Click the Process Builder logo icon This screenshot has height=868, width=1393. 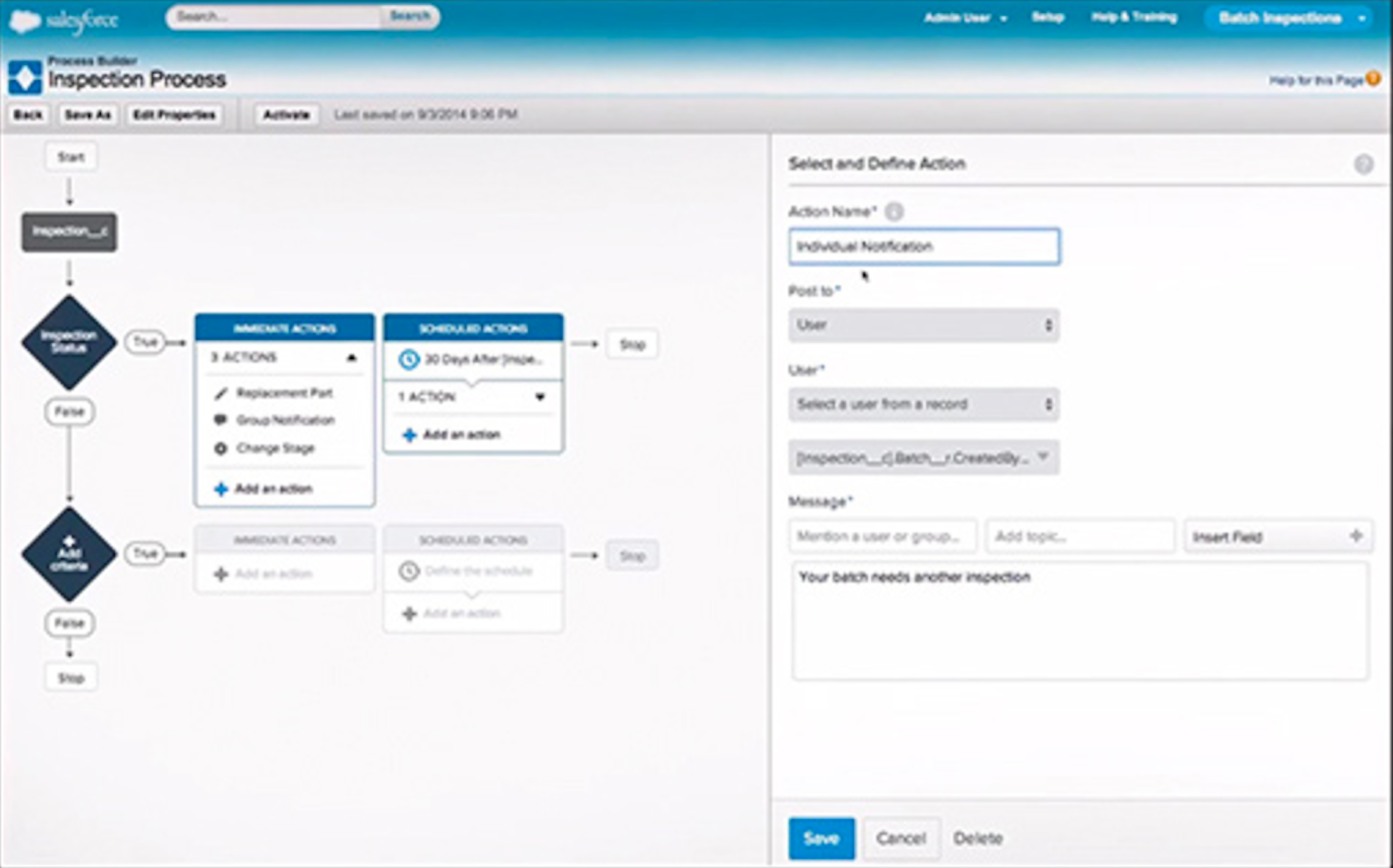click(25, 77)
